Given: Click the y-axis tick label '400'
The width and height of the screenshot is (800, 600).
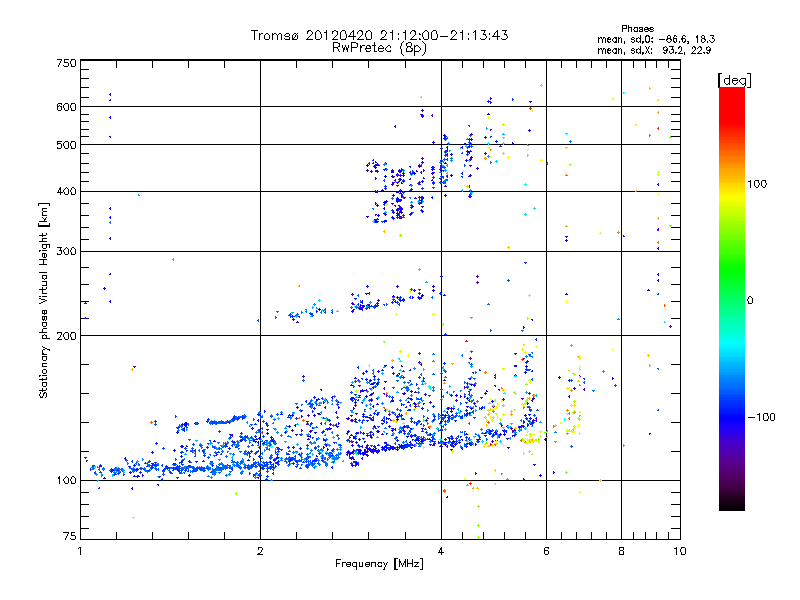Looking at the screenshot, I should 66,191.
